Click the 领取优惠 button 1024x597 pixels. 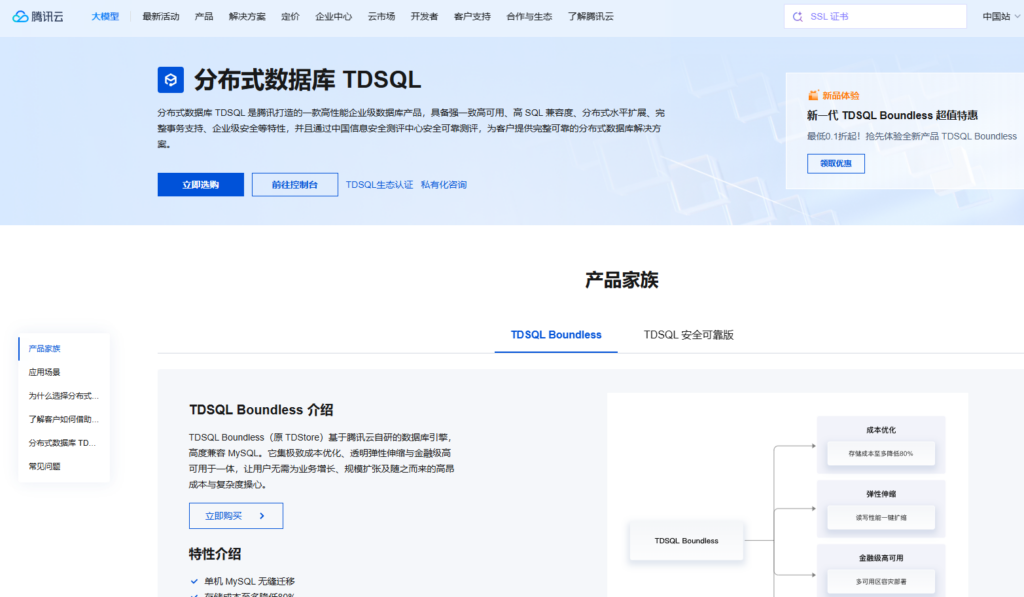(x=835, y=163)
